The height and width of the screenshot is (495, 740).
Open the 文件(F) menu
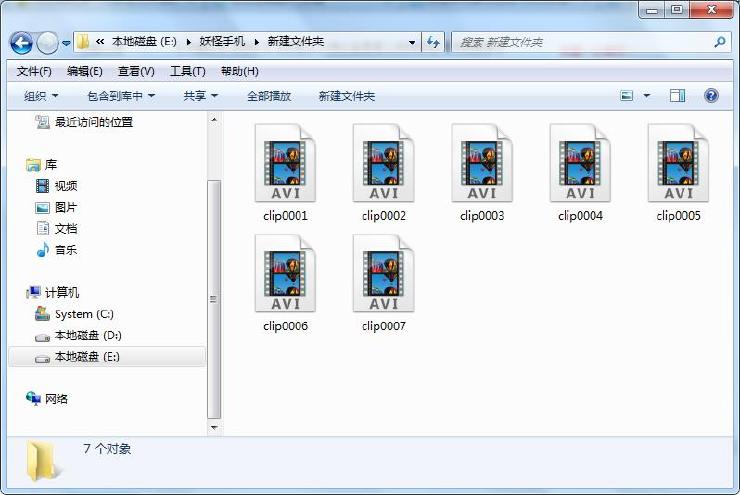pos(34,71)
